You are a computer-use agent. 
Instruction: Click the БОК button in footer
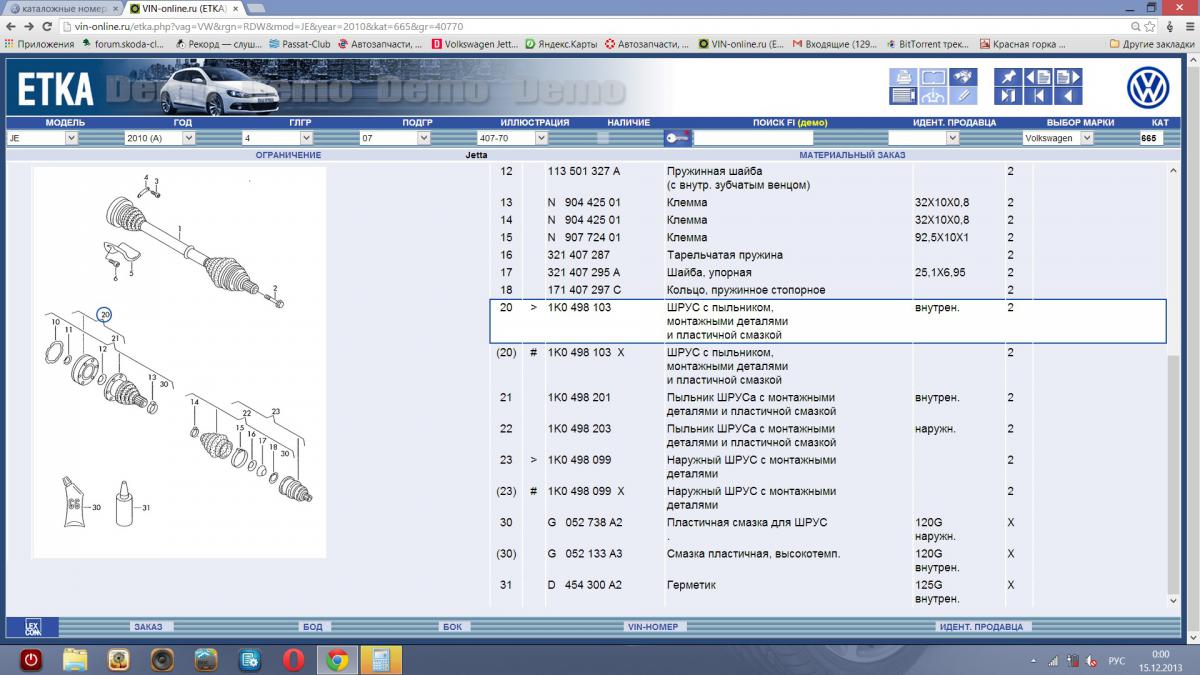(x=452, y=627)
